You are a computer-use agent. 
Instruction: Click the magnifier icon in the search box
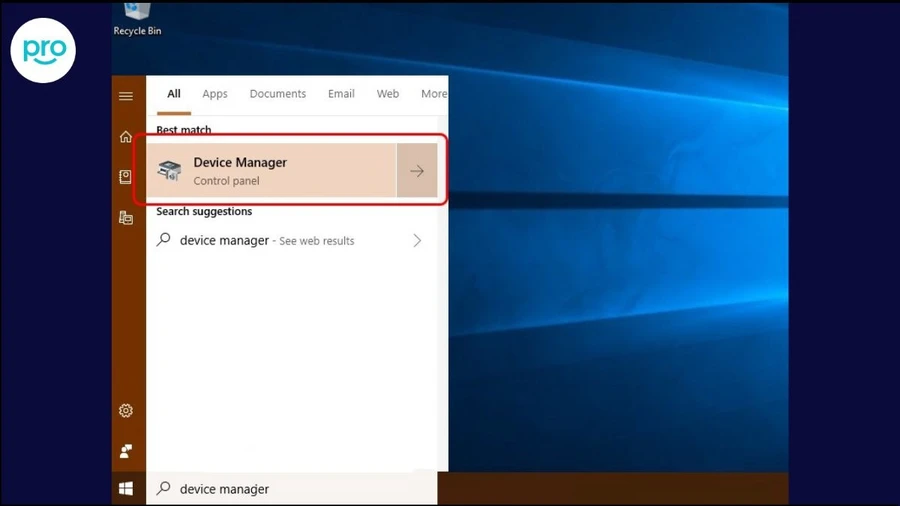tap(164, 488)
